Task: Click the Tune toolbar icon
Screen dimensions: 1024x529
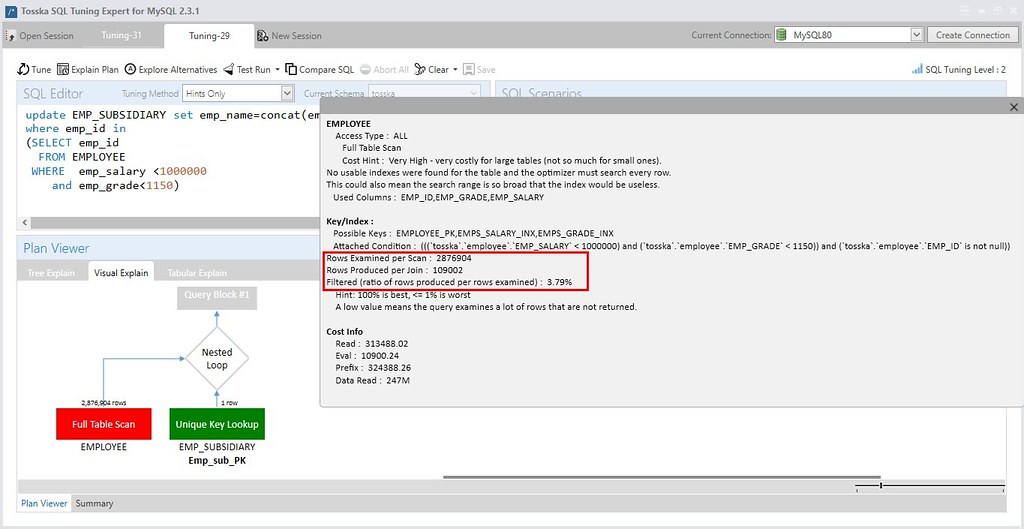Action: pos(24,70)
